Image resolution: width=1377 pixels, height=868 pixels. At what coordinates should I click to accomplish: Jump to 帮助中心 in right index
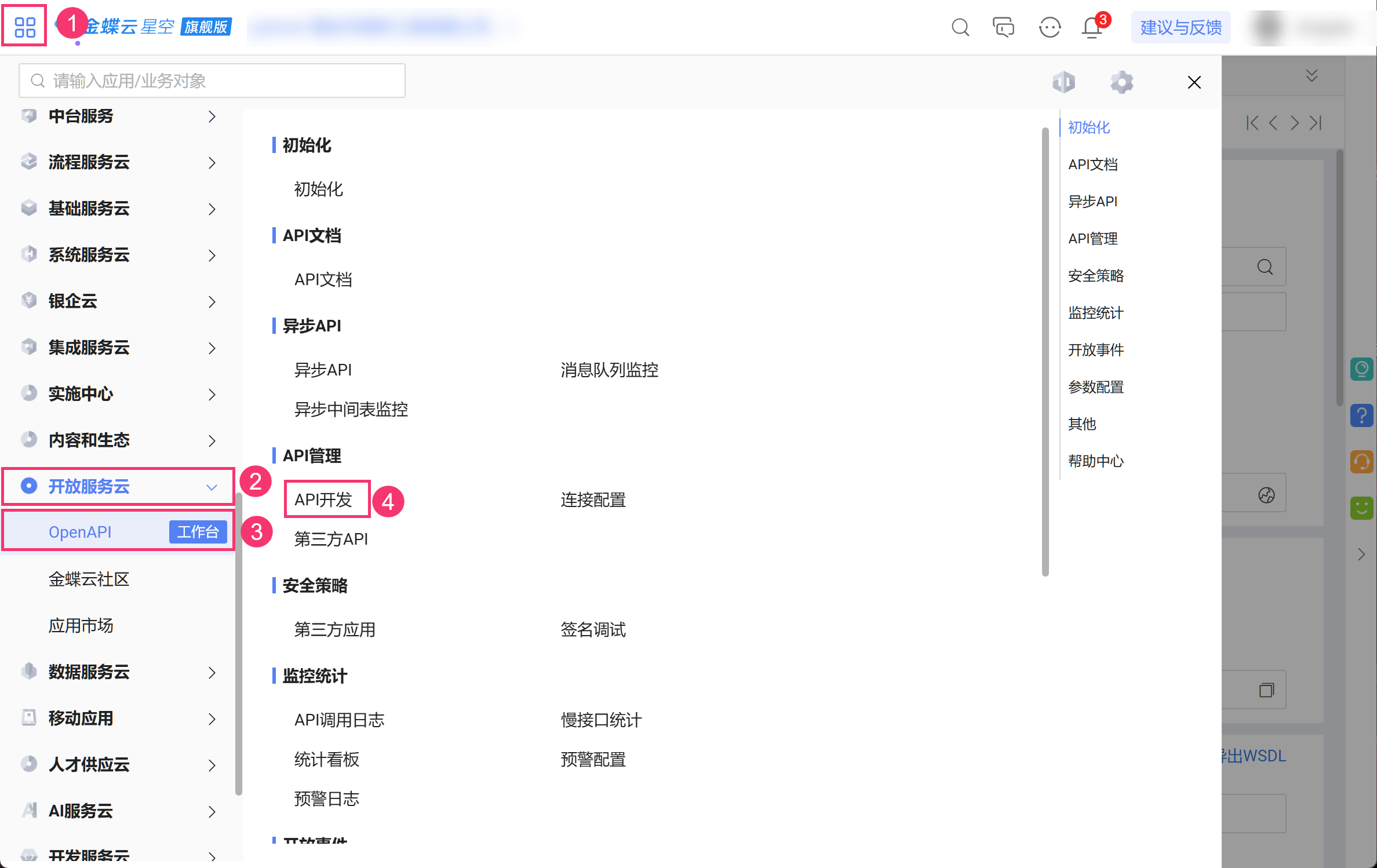pos(1095,461)
